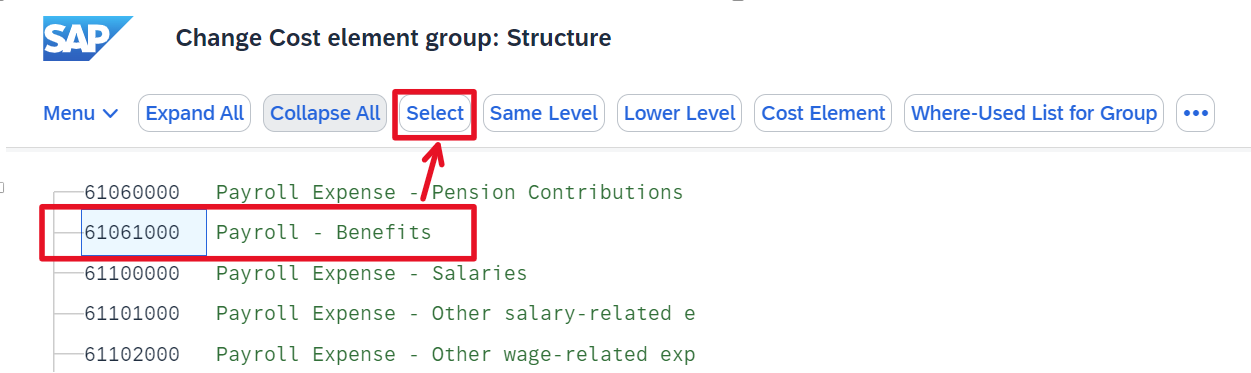Click the chevron next to Menu

[x=110, y=114]
